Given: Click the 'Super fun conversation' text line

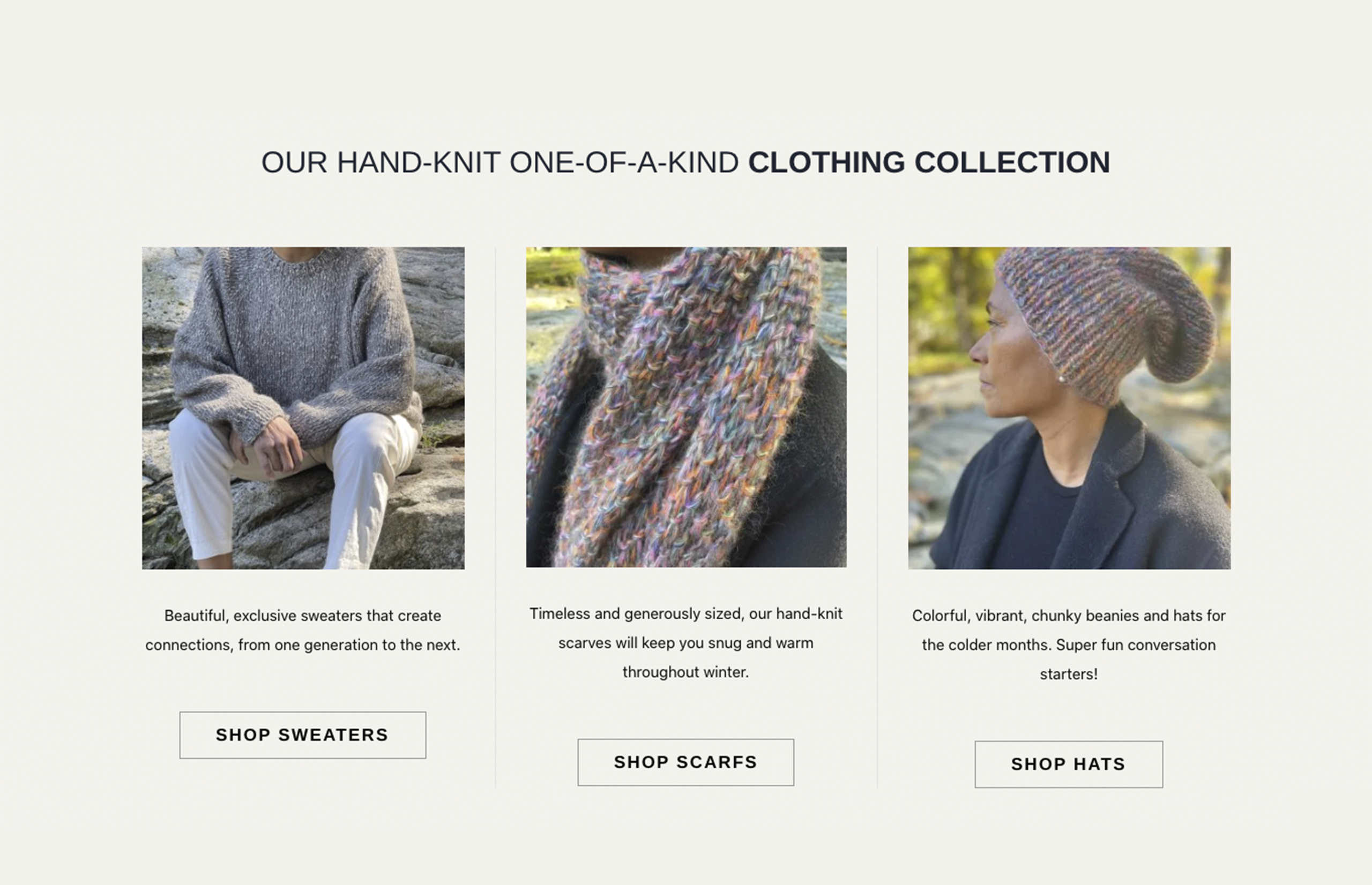Looking at the screenshot, I should [1069, 645].
